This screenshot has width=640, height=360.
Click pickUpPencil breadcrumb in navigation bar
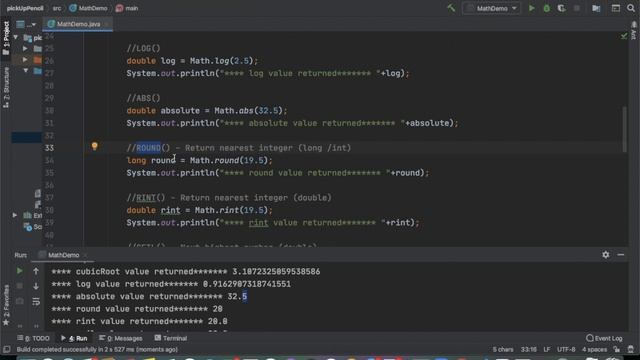pos(25,8)
